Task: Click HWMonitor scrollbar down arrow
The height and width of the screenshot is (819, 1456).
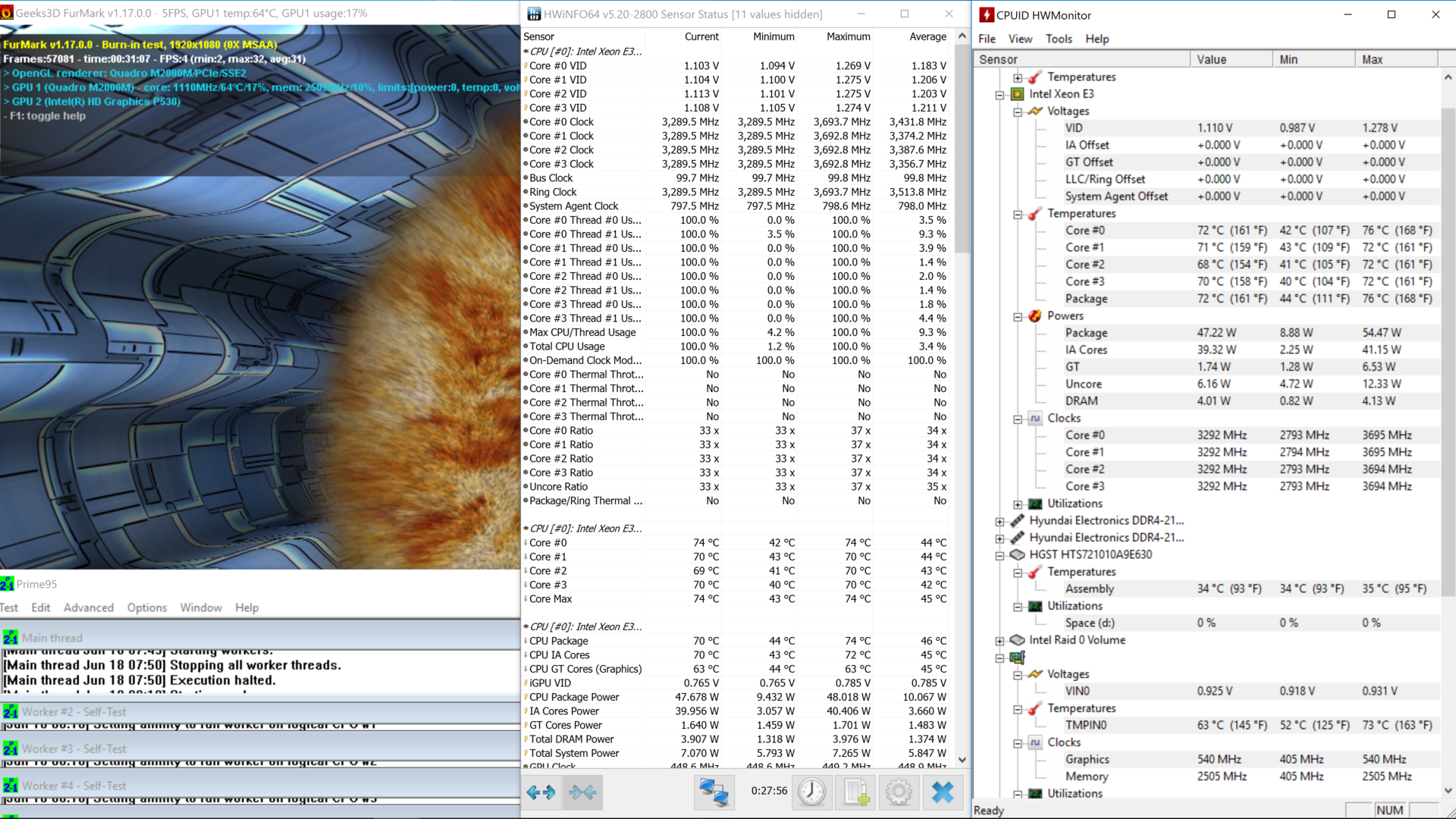Action: (1448, 790)
